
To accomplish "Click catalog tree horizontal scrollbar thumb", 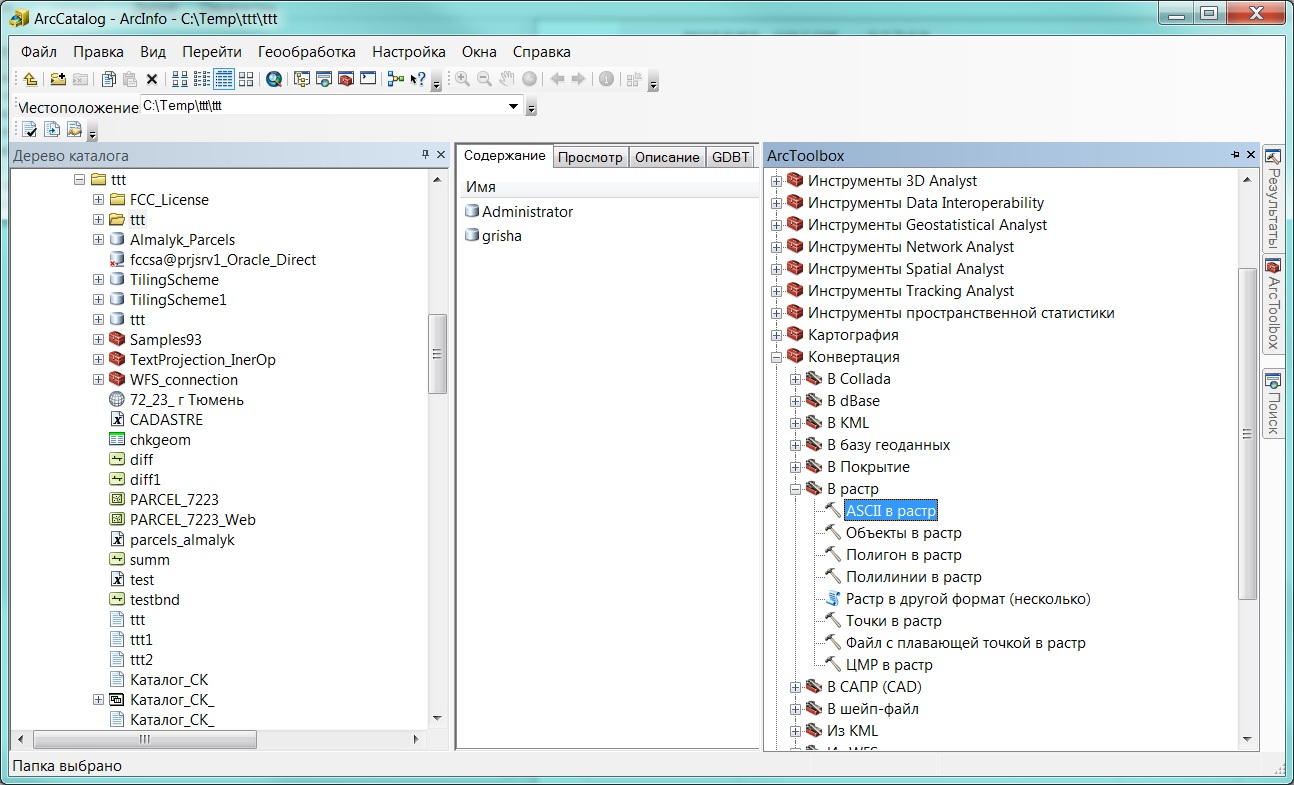I will pos(145,740).
